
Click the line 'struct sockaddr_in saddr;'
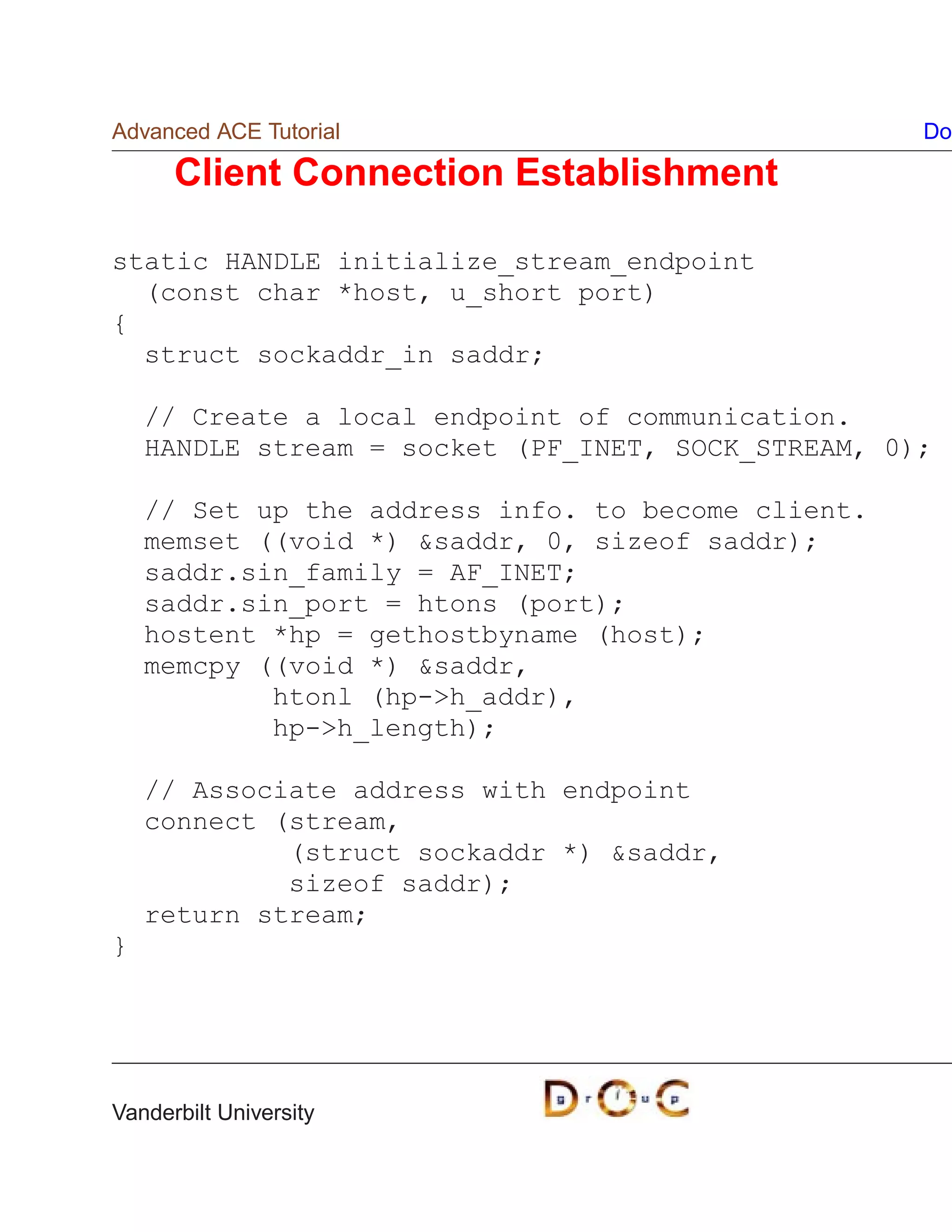tap(344, 356)
